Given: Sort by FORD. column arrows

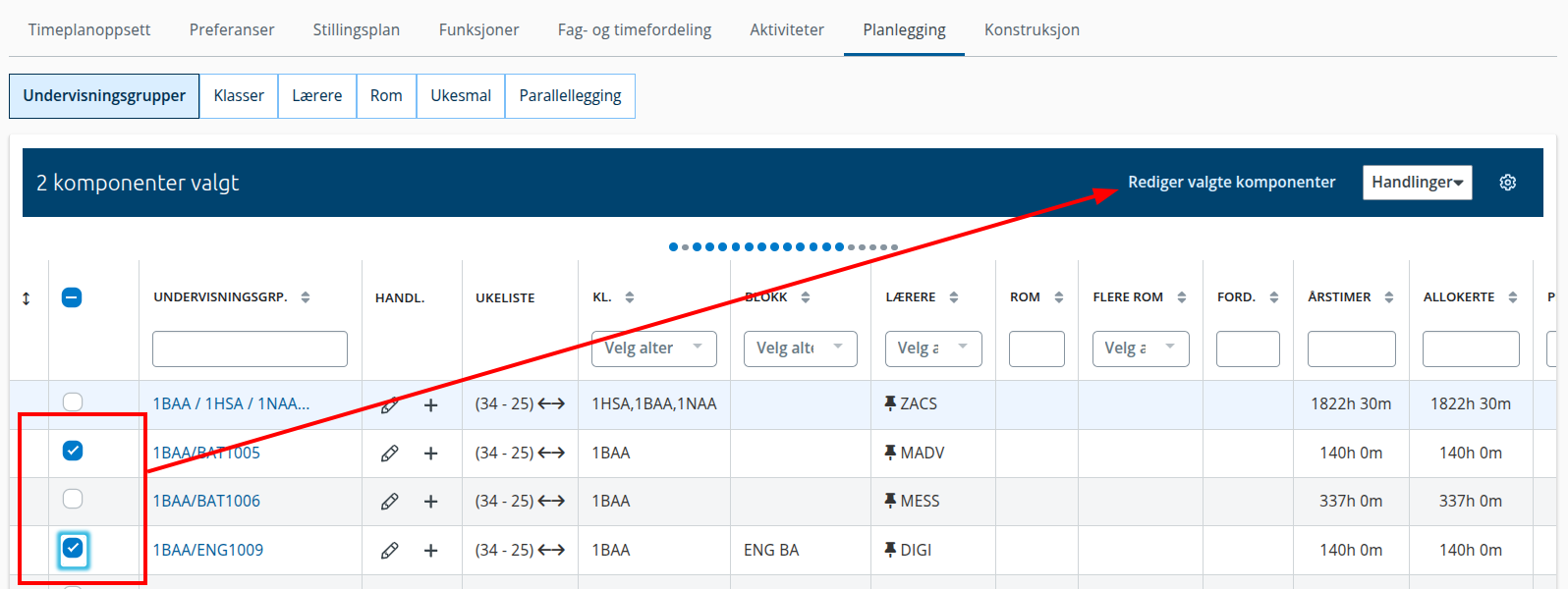Looking at the screenshot, I should (1274, 297).
